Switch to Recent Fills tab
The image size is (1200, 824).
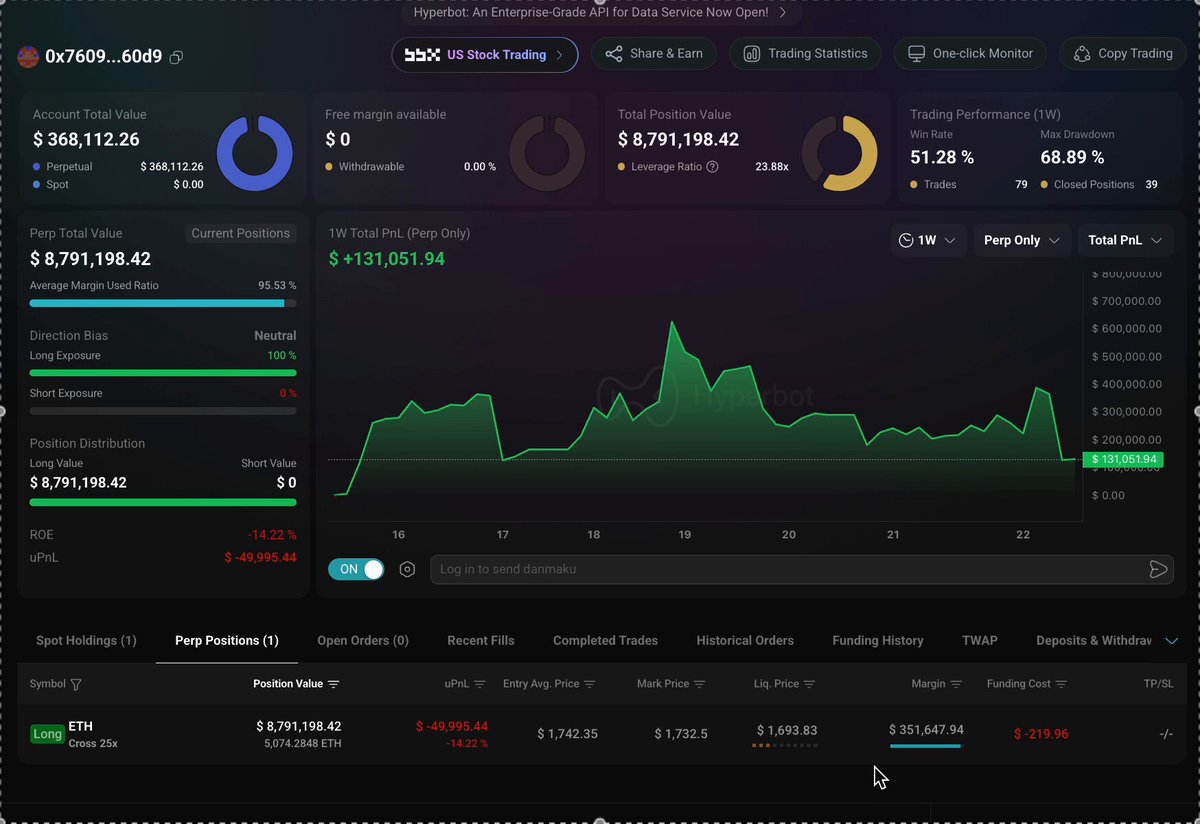tap(481, 641)
